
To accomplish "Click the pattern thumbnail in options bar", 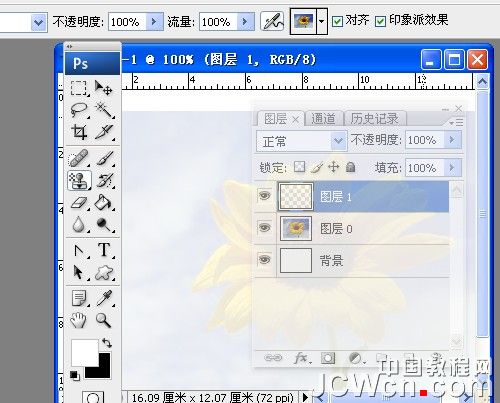I will click(x=303, y=22).
